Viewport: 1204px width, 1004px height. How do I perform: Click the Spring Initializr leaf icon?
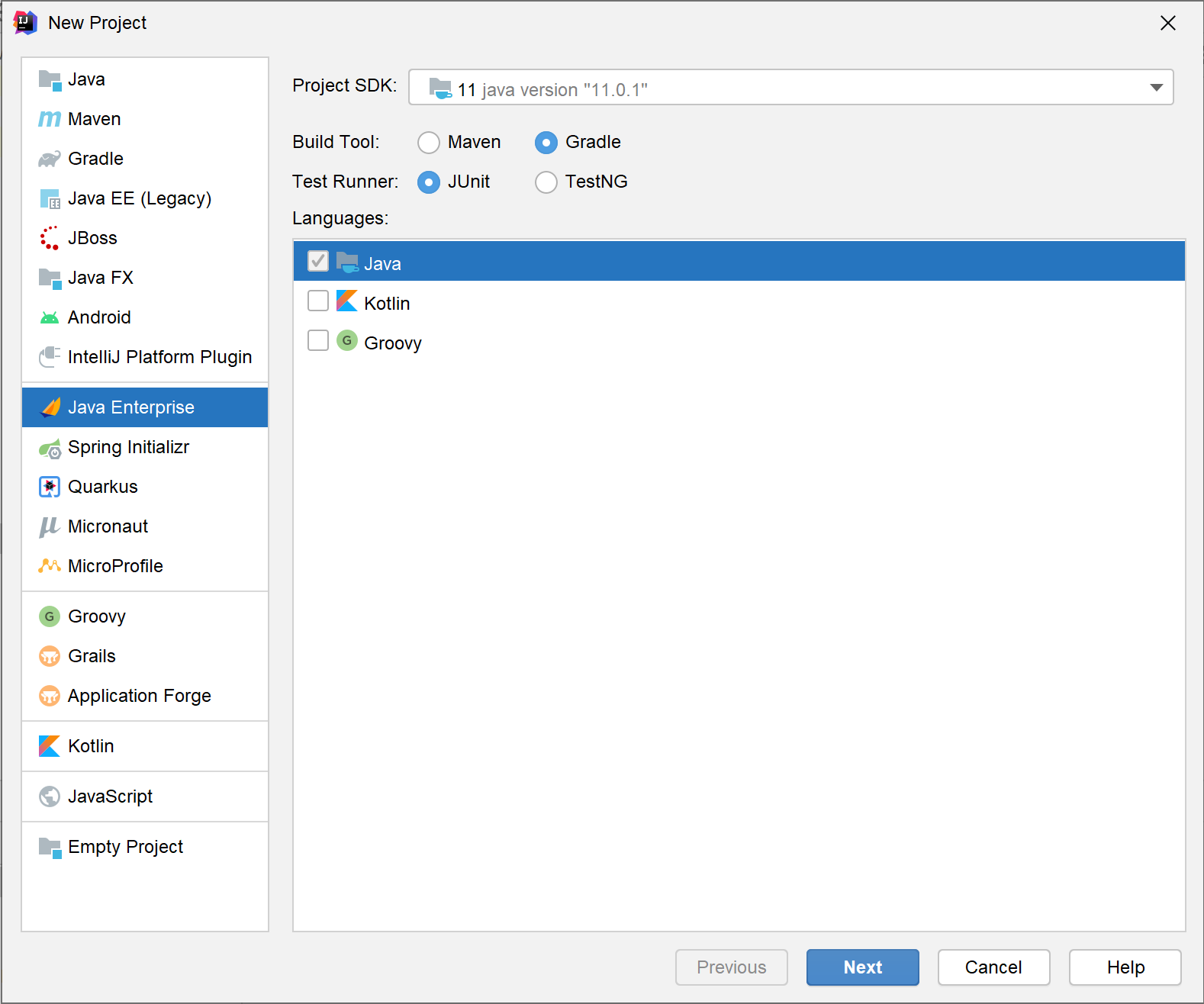pyautogui.click(x=50, y=448)
